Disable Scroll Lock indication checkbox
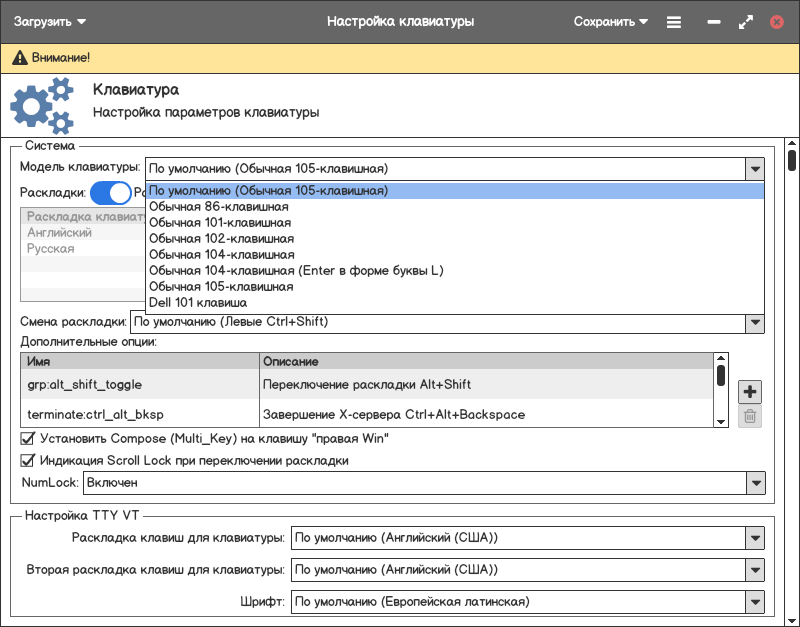This screenshot has height=627, width=800. 28,461
